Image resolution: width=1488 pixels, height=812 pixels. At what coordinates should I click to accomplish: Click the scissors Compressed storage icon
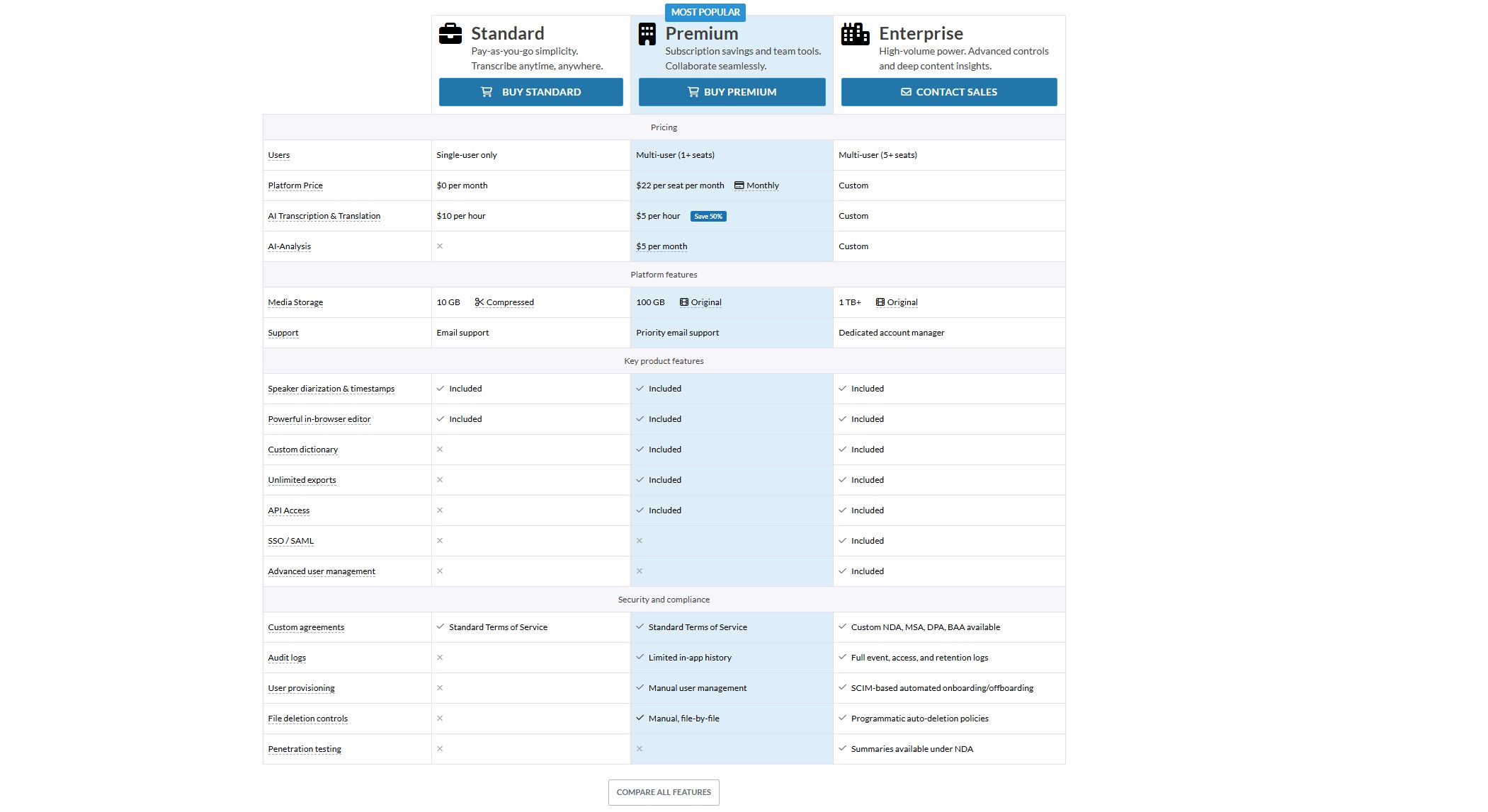(479, 302)
